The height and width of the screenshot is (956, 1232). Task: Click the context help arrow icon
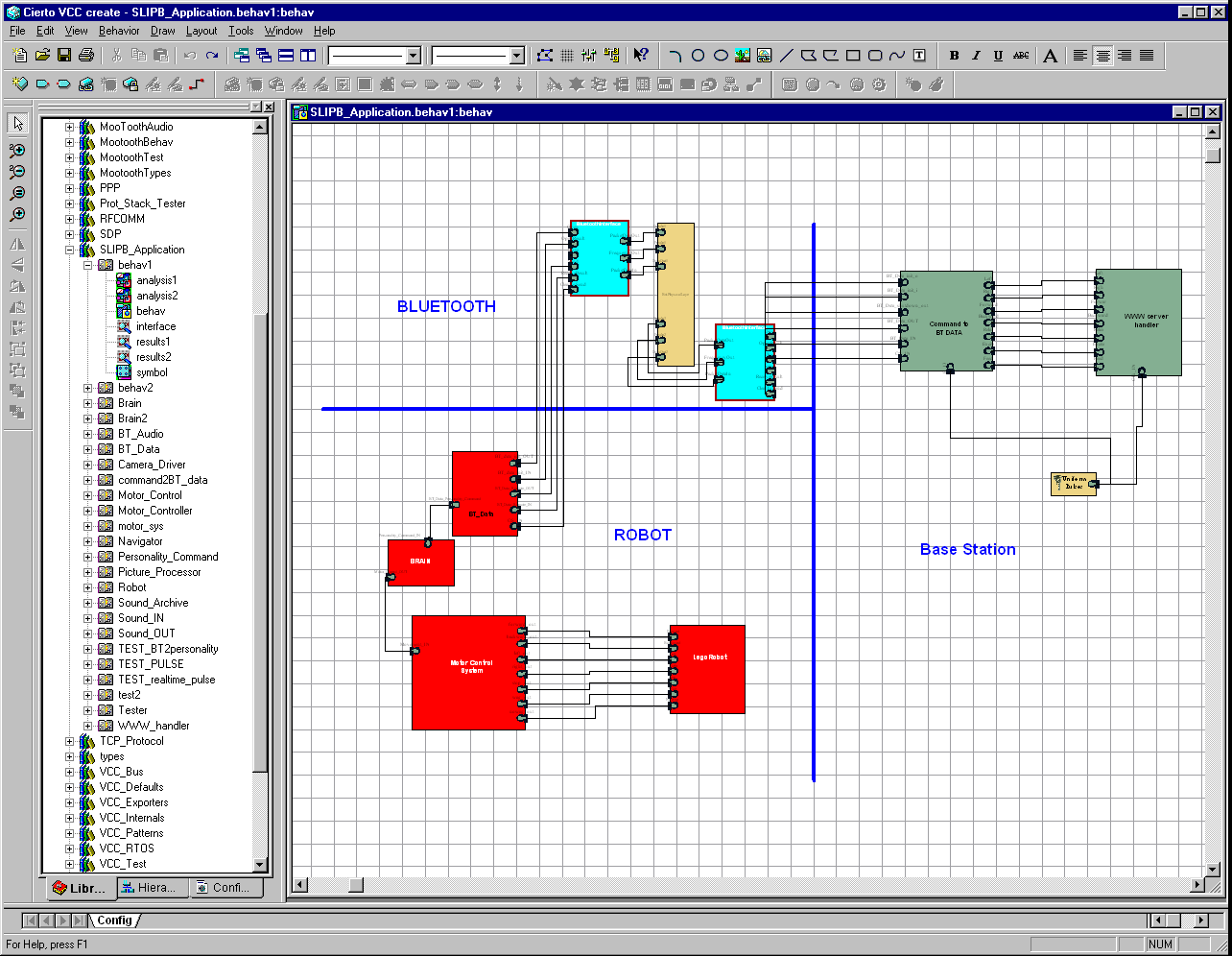[x=641, y=56]
